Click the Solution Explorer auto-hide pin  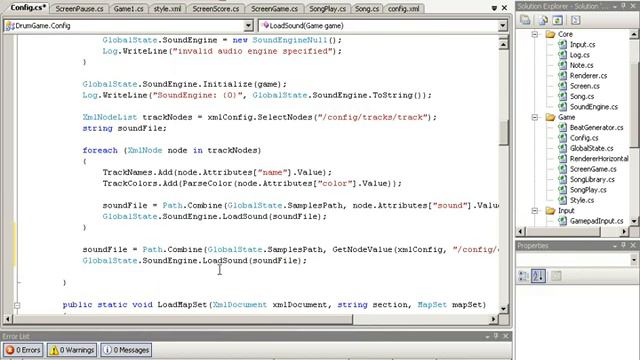tap(623, 6)
